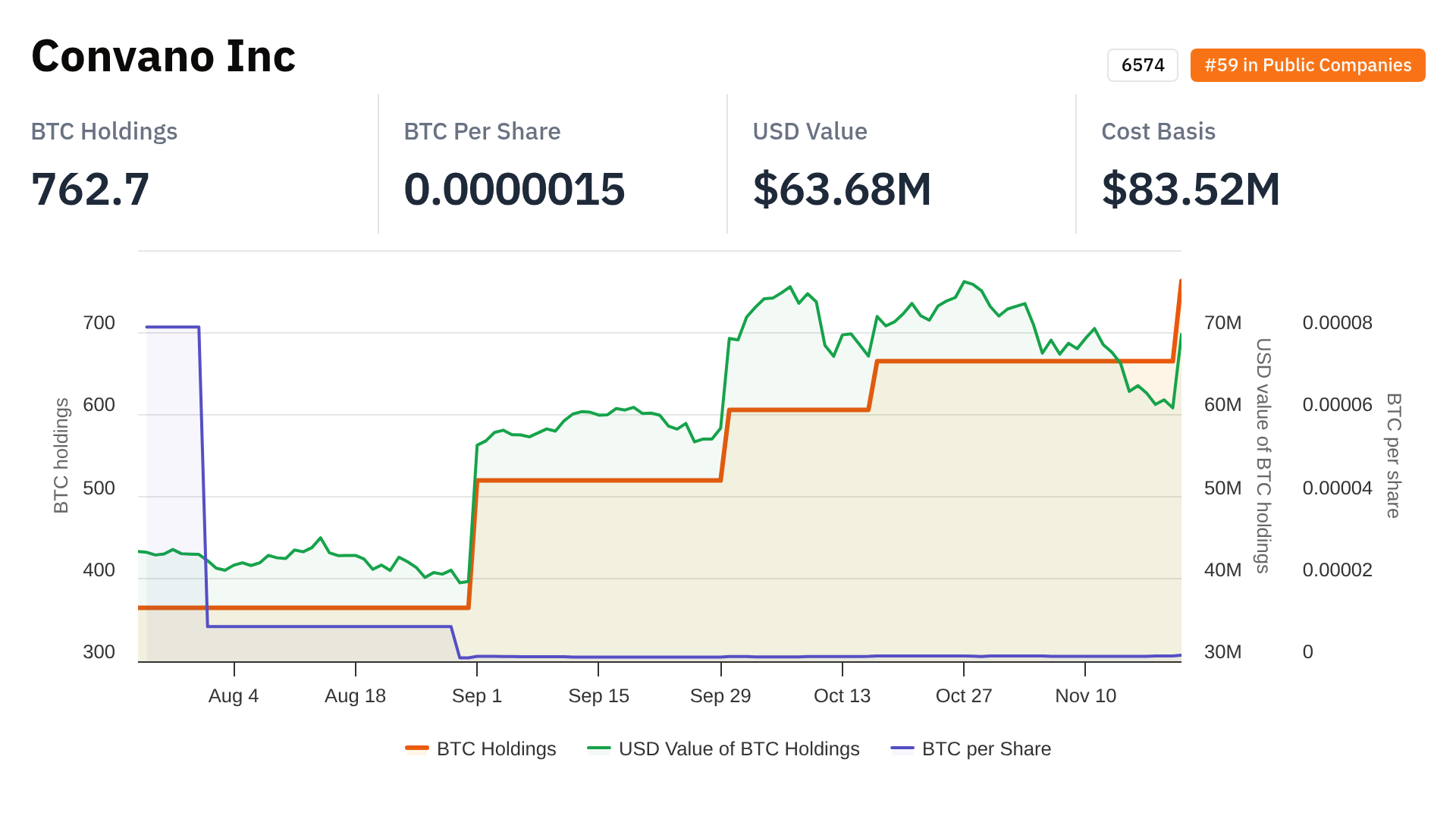The image size is (1456, 819).
Task: Open the #59 in Public Companies ranking
Action: (1307, 65)
